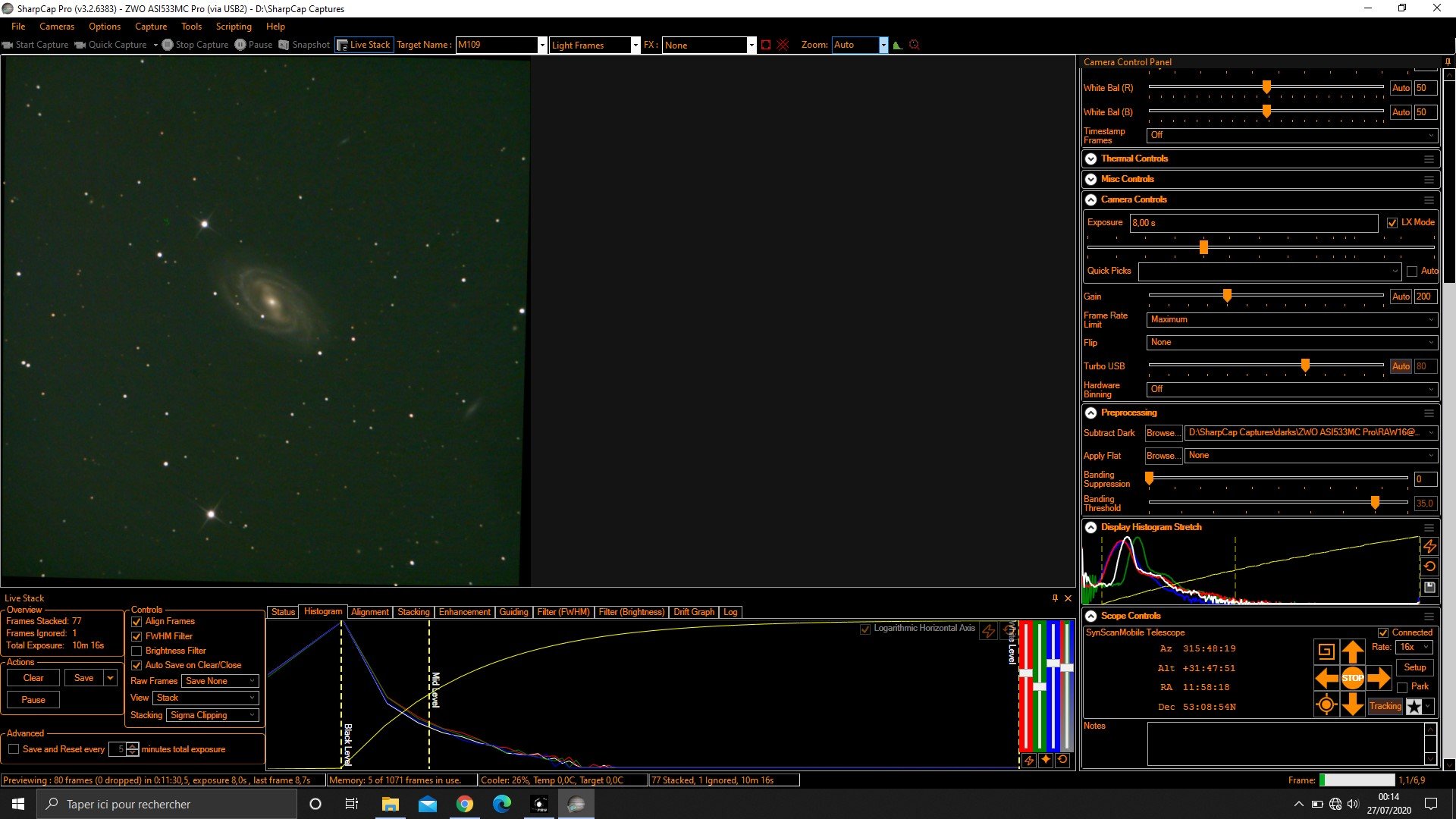Click the Clear button in Live Stack Actions

(33, 678)
